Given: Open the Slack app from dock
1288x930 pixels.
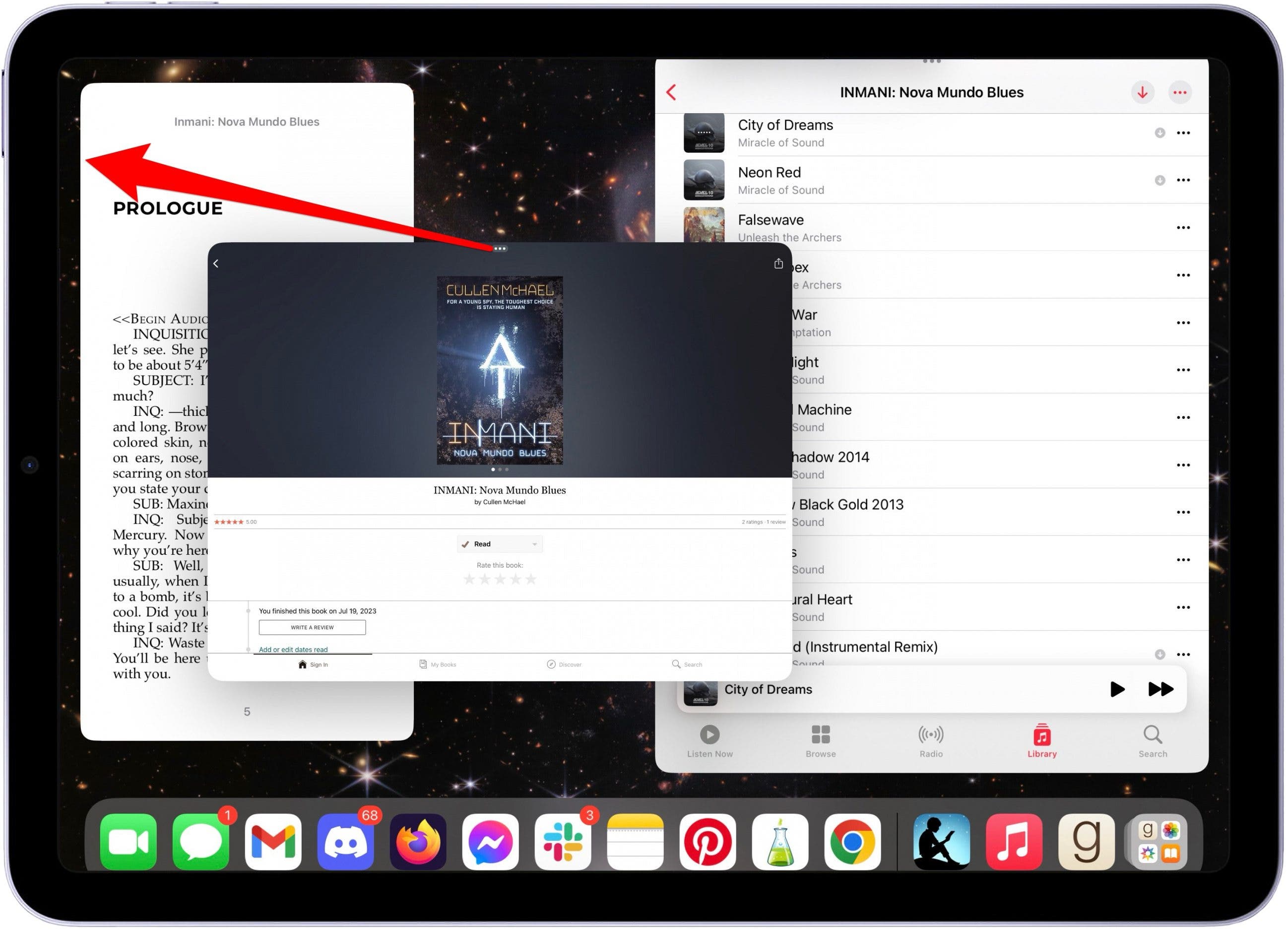Looking at the screenshot, I should [x=562, y=842].
